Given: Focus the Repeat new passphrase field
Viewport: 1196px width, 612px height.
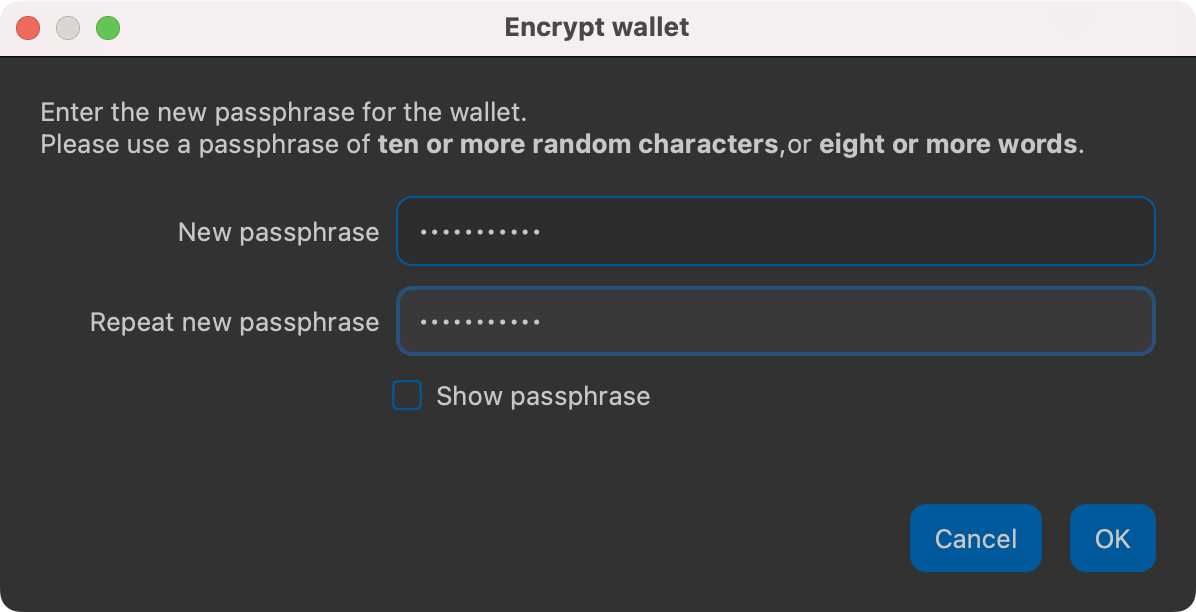Looking at the screenshot, I should tap(775, 321).
